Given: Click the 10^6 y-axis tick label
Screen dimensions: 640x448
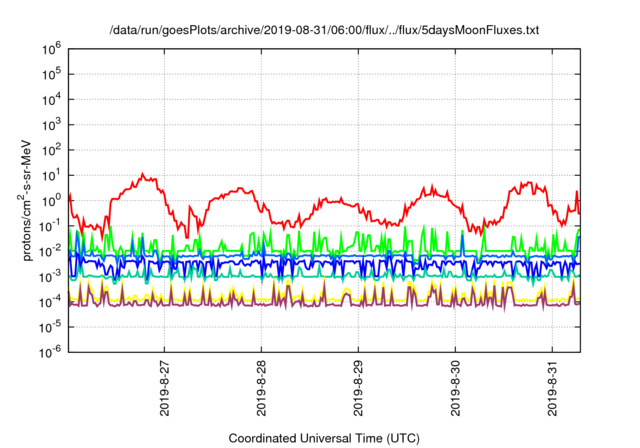Looking at the screenshot, I should click(51, 50).
